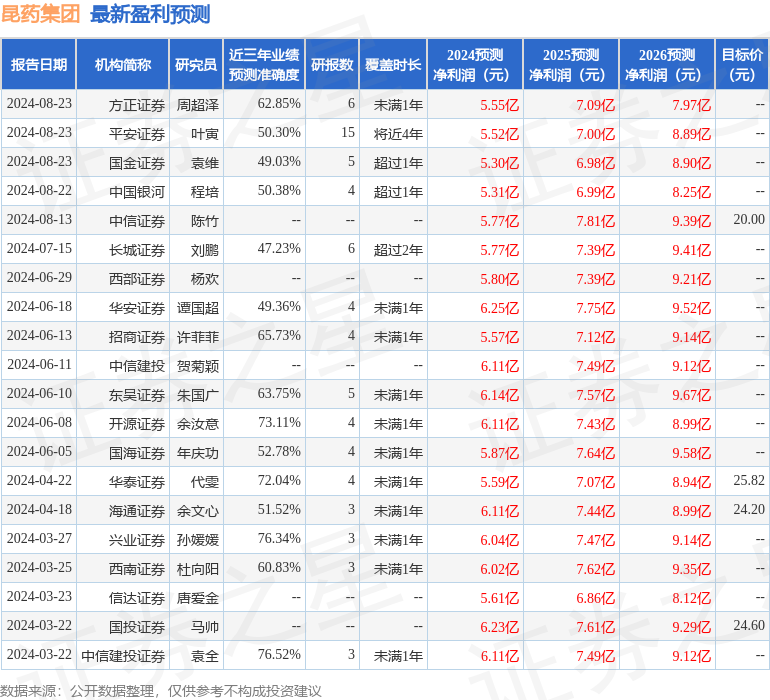
Task: Click coverage duration 将近4年
Action: 398,134
